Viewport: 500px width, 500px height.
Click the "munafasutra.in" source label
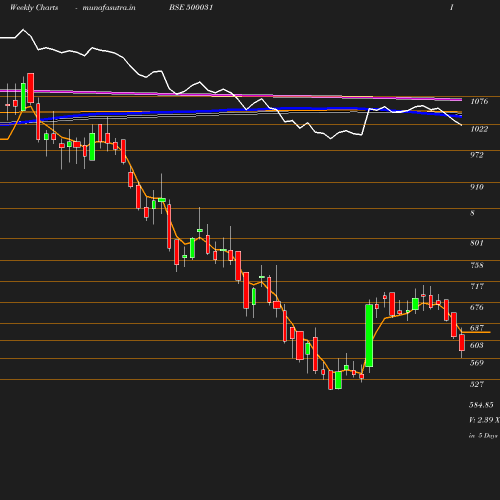(x=109, y=8)
